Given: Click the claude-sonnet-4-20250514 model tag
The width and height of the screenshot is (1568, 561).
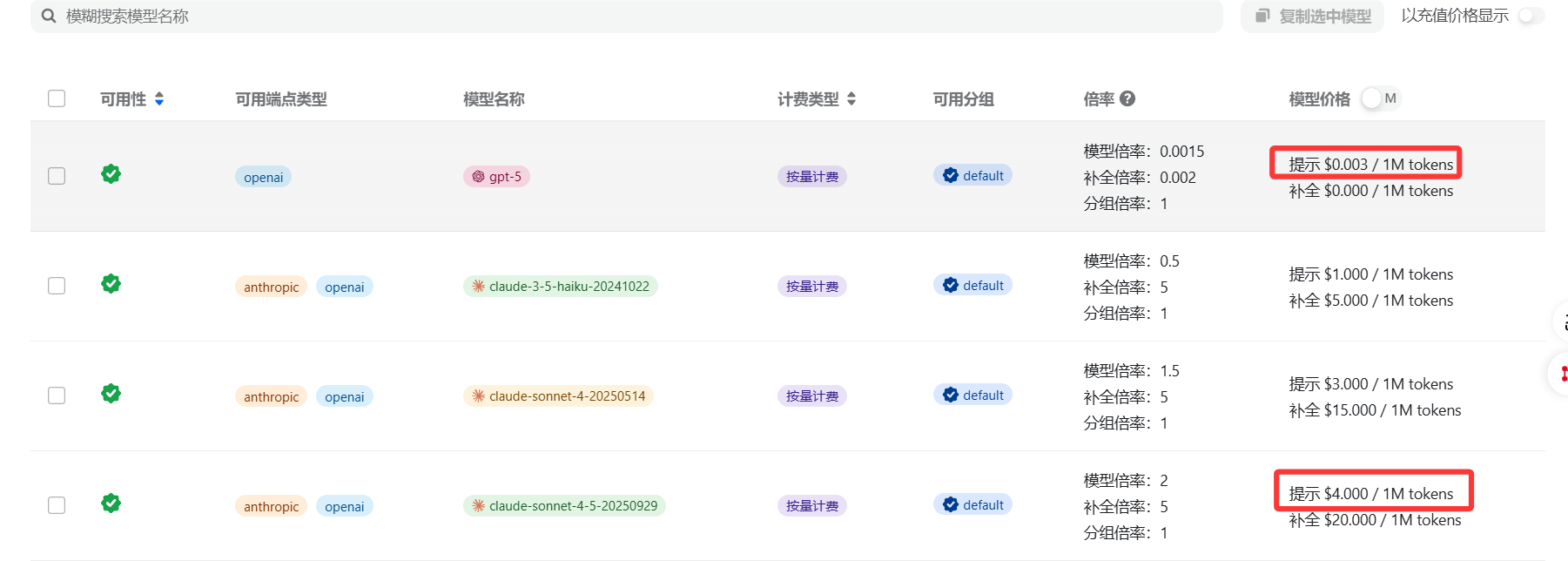Looking at the screenshot, I should 558,396.
